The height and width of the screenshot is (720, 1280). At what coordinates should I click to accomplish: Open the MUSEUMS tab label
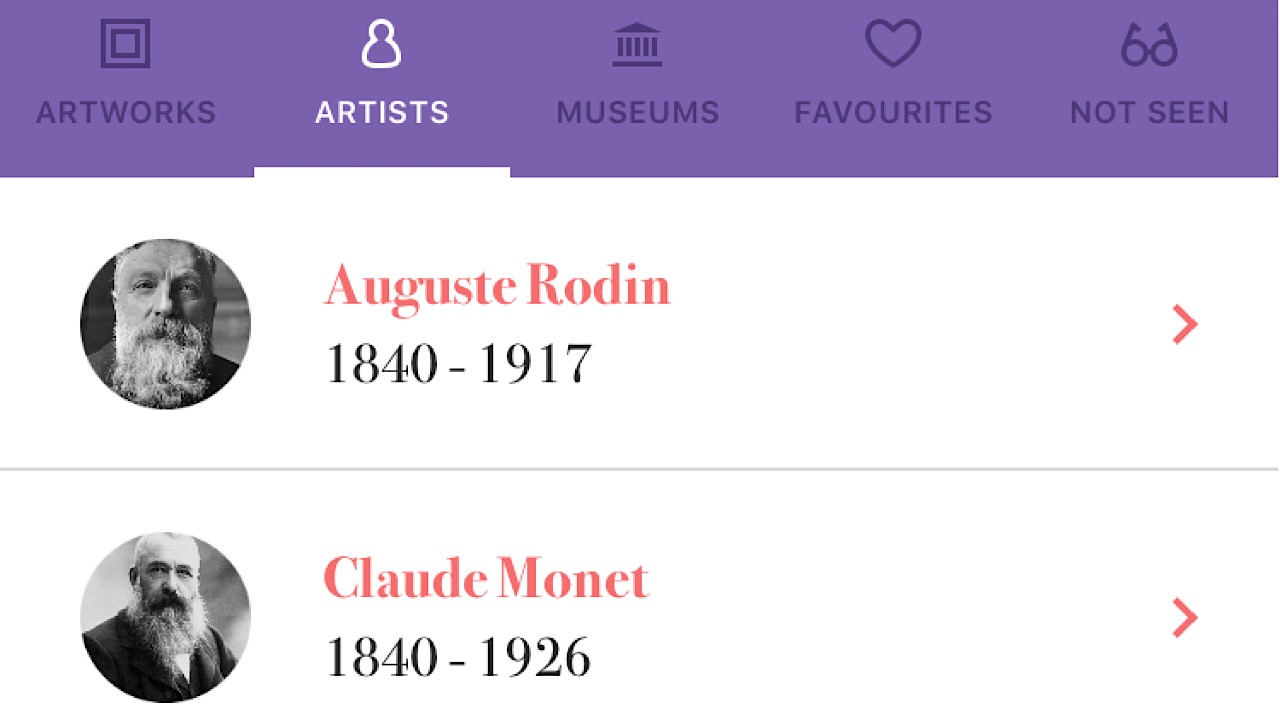coord(638,112)
